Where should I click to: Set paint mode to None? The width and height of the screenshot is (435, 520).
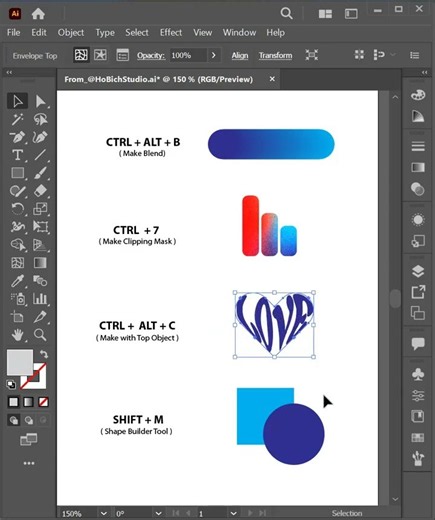[43, 402]
